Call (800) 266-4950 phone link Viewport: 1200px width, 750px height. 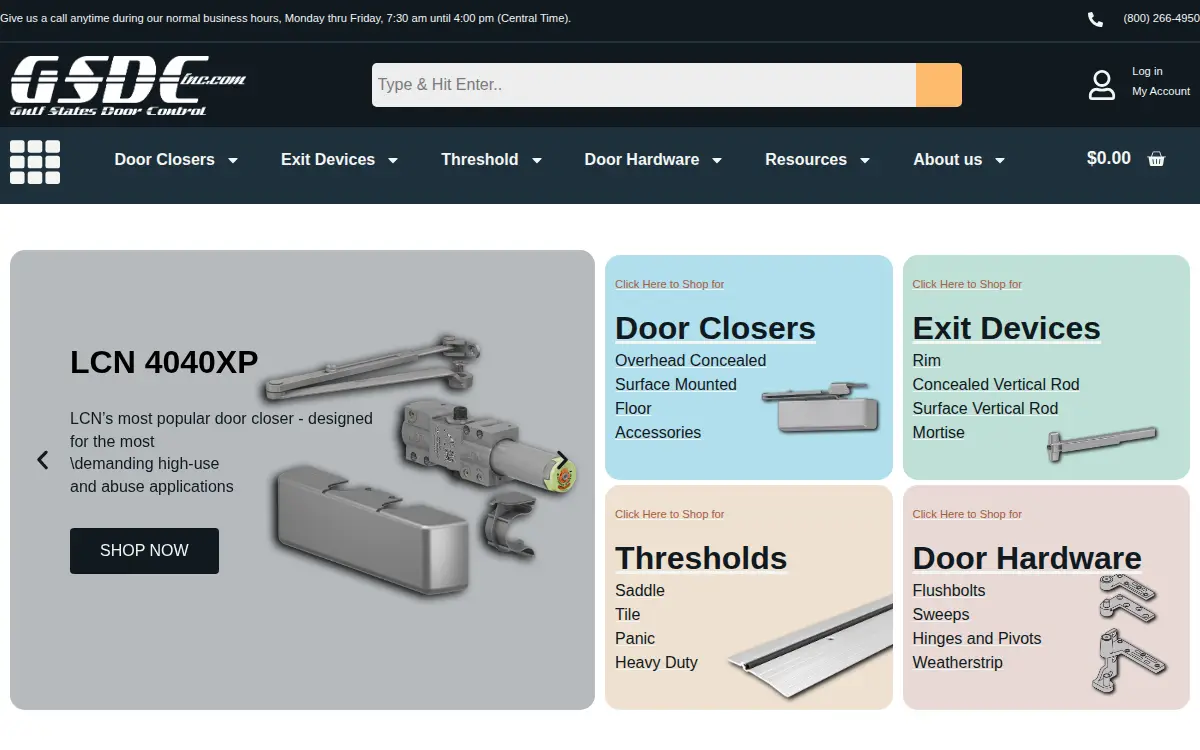point(1161,18)
